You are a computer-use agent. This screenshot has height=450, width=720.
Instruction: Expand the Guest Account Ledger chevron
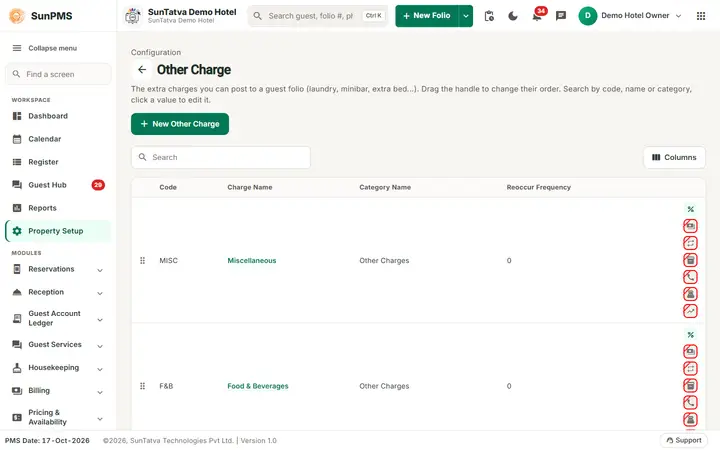[100, 320]
